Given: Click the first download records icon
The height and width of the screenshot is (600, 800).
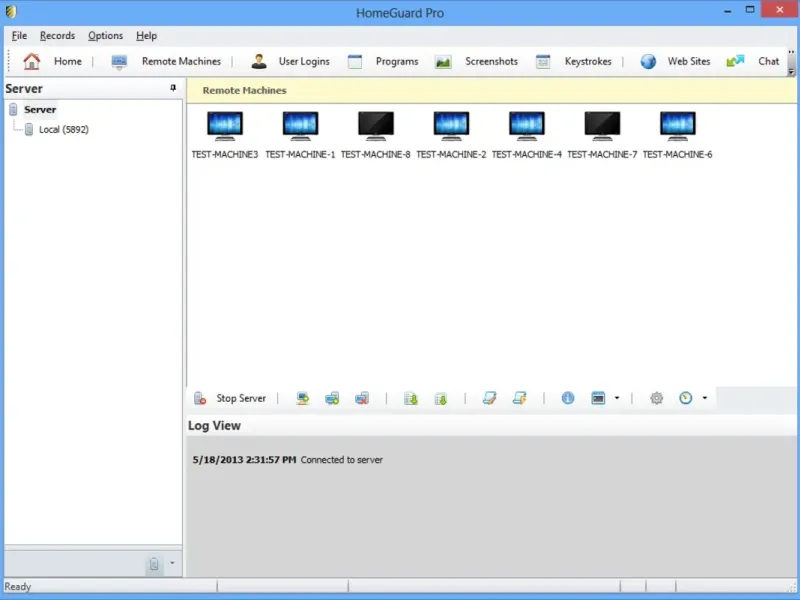Looking at the screenshot, I should click(411, 398).
